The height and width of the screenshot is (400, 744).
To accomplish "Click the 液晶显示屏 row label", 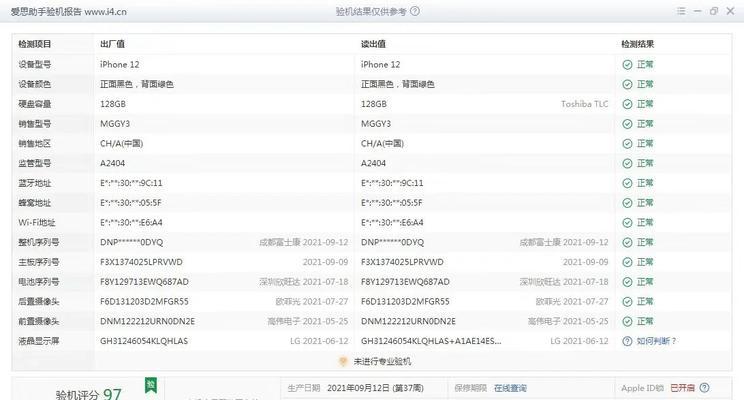I will tap(38, 341).
